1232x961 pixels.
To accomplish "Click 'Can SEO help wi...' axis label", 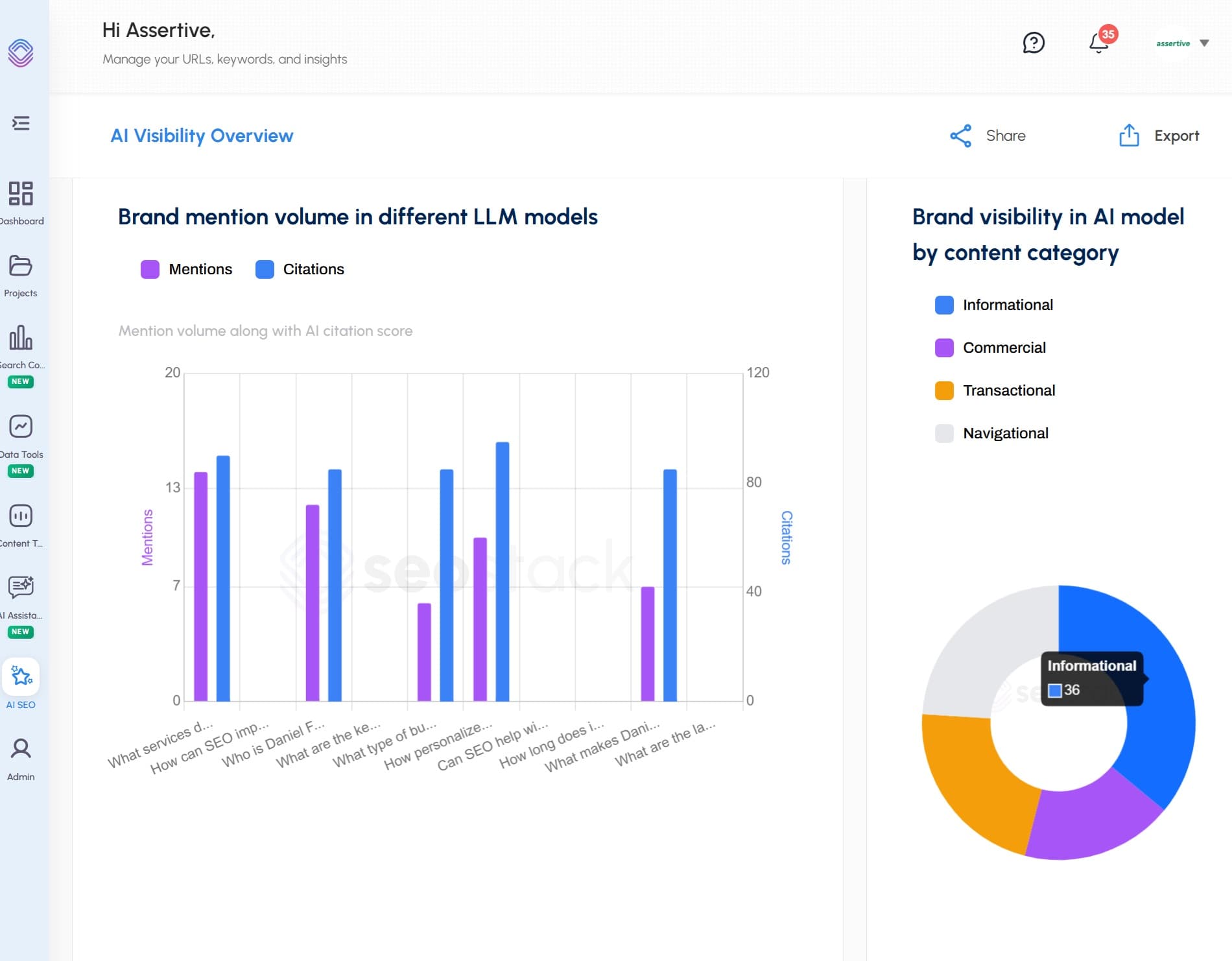I will 492,746.
